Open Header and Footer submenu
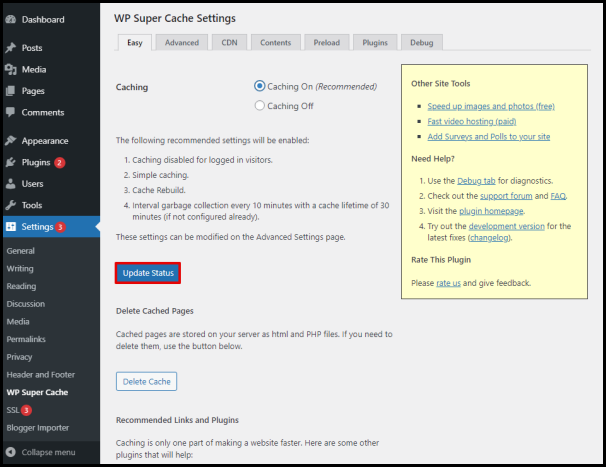 click(41, 375)
